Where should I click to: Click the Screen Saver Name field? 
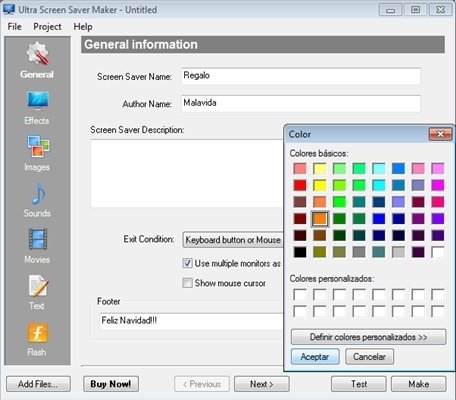[301, 76]
